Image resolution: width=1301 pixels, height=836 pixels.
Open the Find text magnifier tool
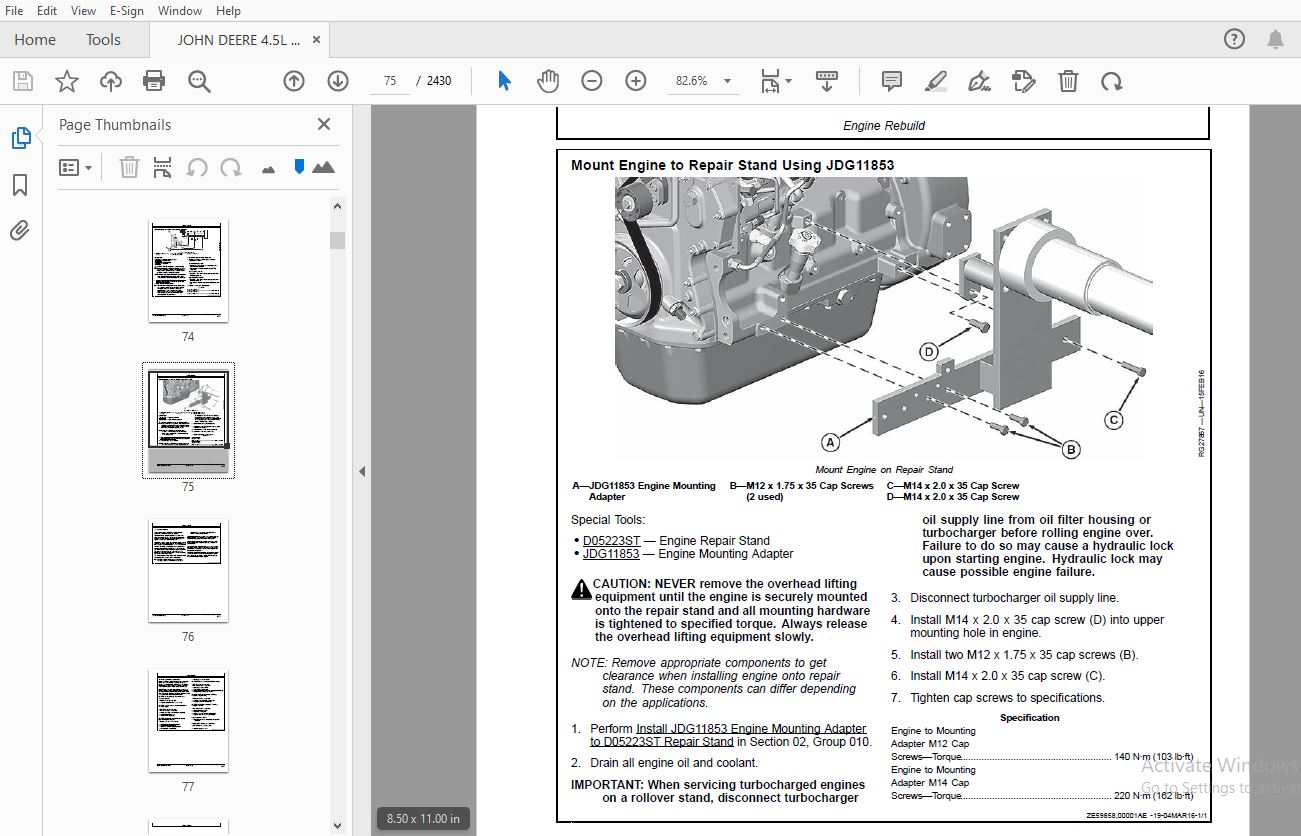tap(199, 81)
